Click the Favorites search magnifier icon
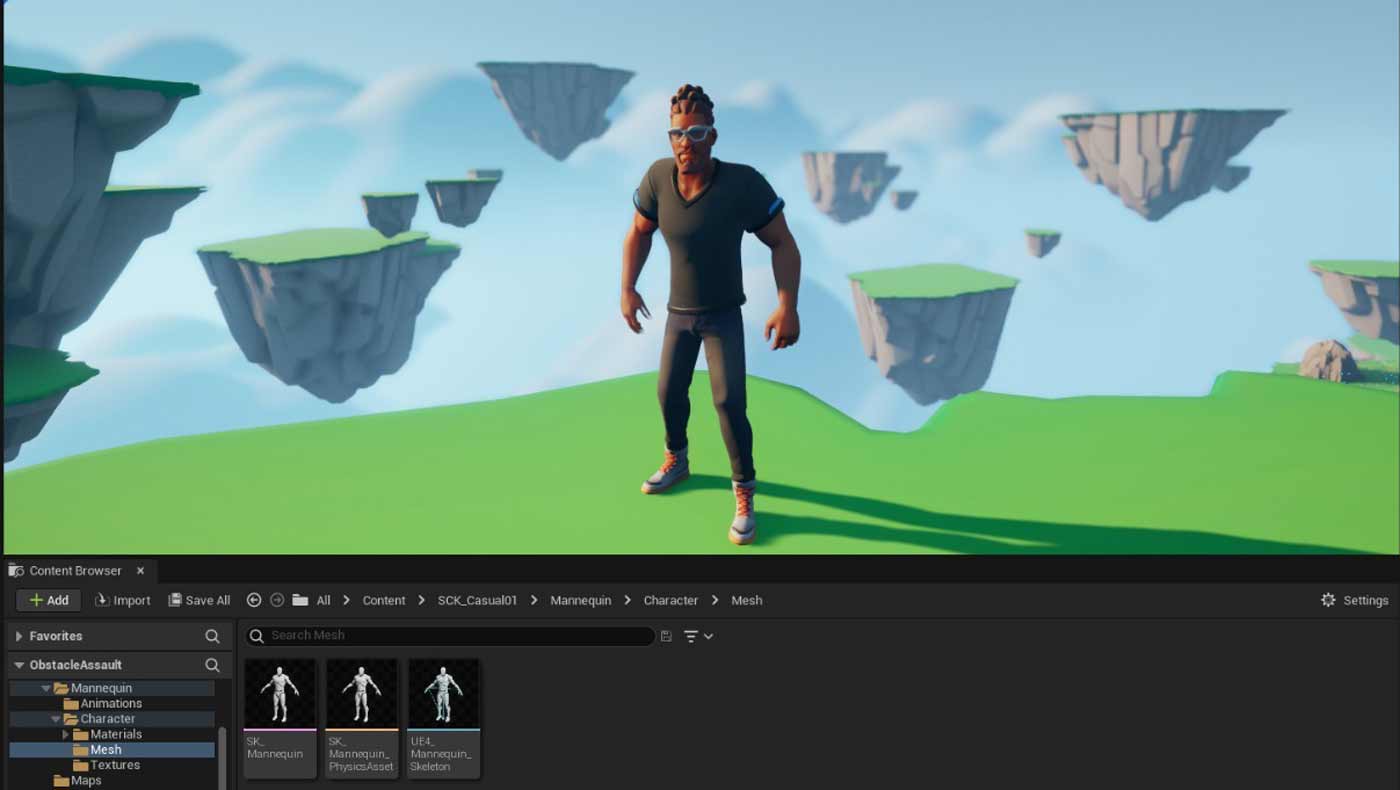 tap(212, 636)
